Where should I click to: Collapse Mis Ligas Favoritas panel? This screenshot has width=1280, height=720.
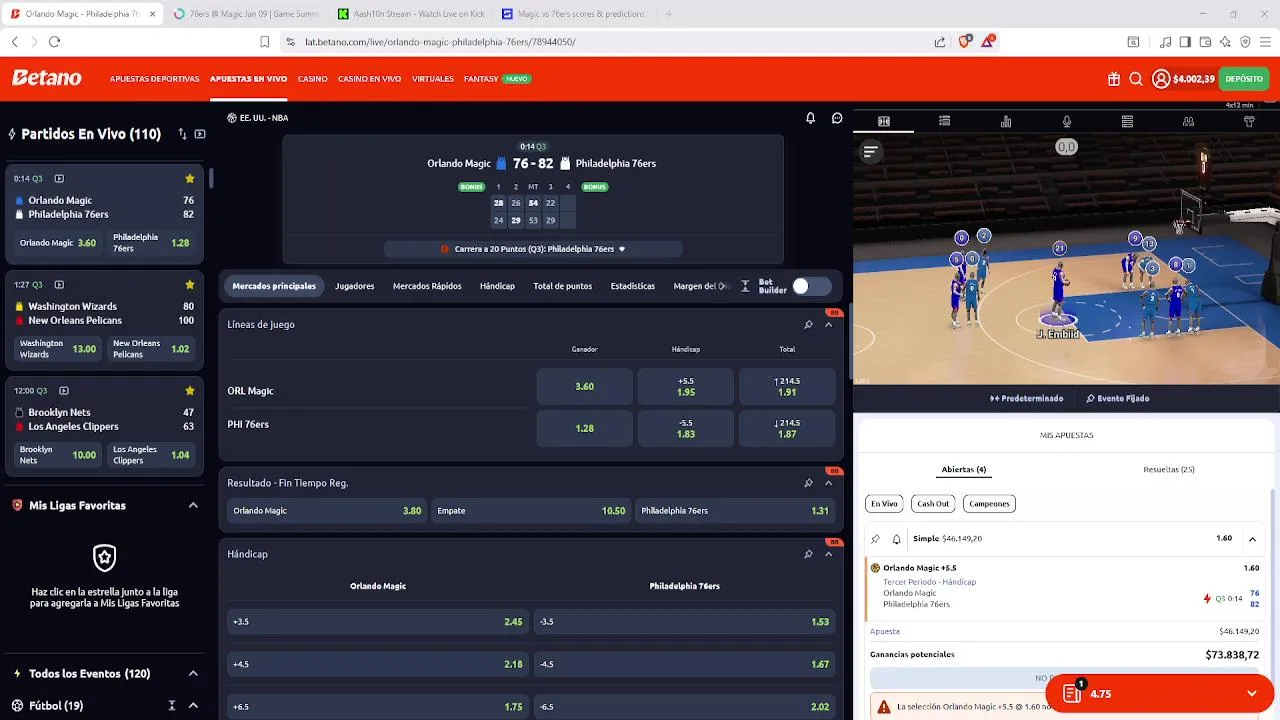(193, 506)
